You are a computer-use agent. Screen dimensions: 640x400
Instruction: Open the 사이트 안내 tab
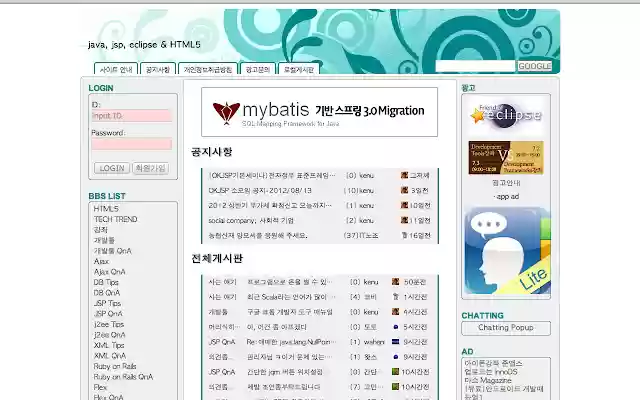(116, 69)
